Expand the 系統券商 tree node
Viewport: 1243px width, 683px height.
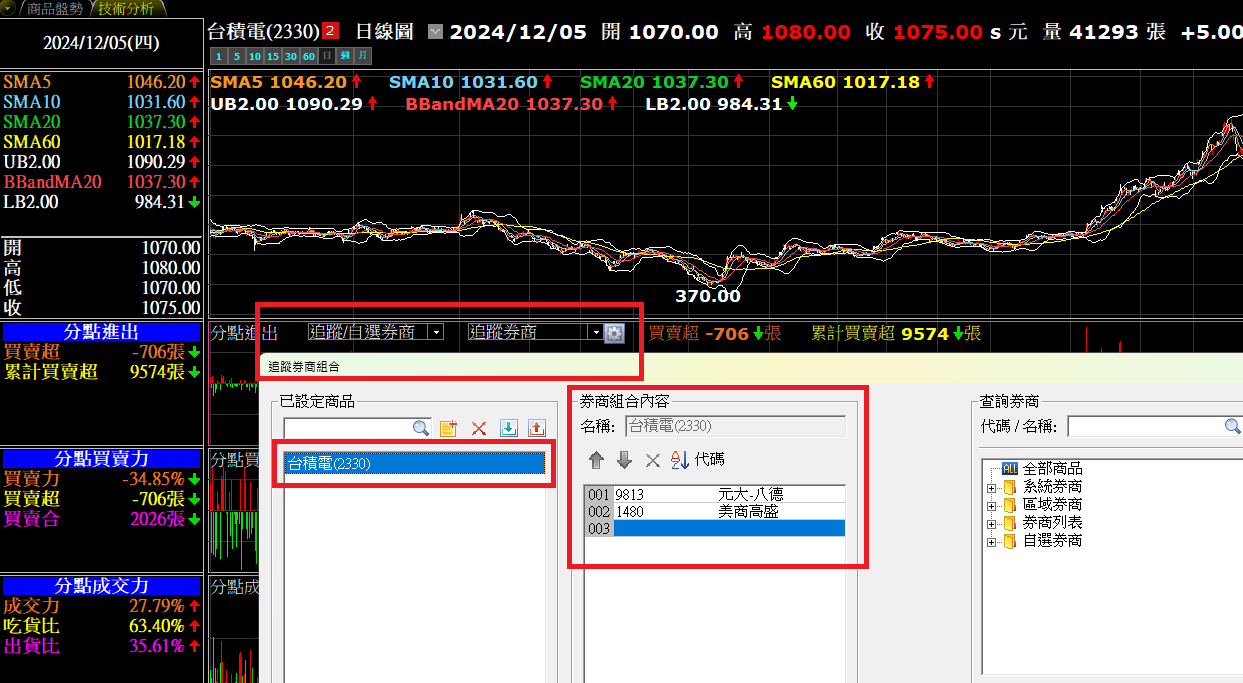point(992,487)
